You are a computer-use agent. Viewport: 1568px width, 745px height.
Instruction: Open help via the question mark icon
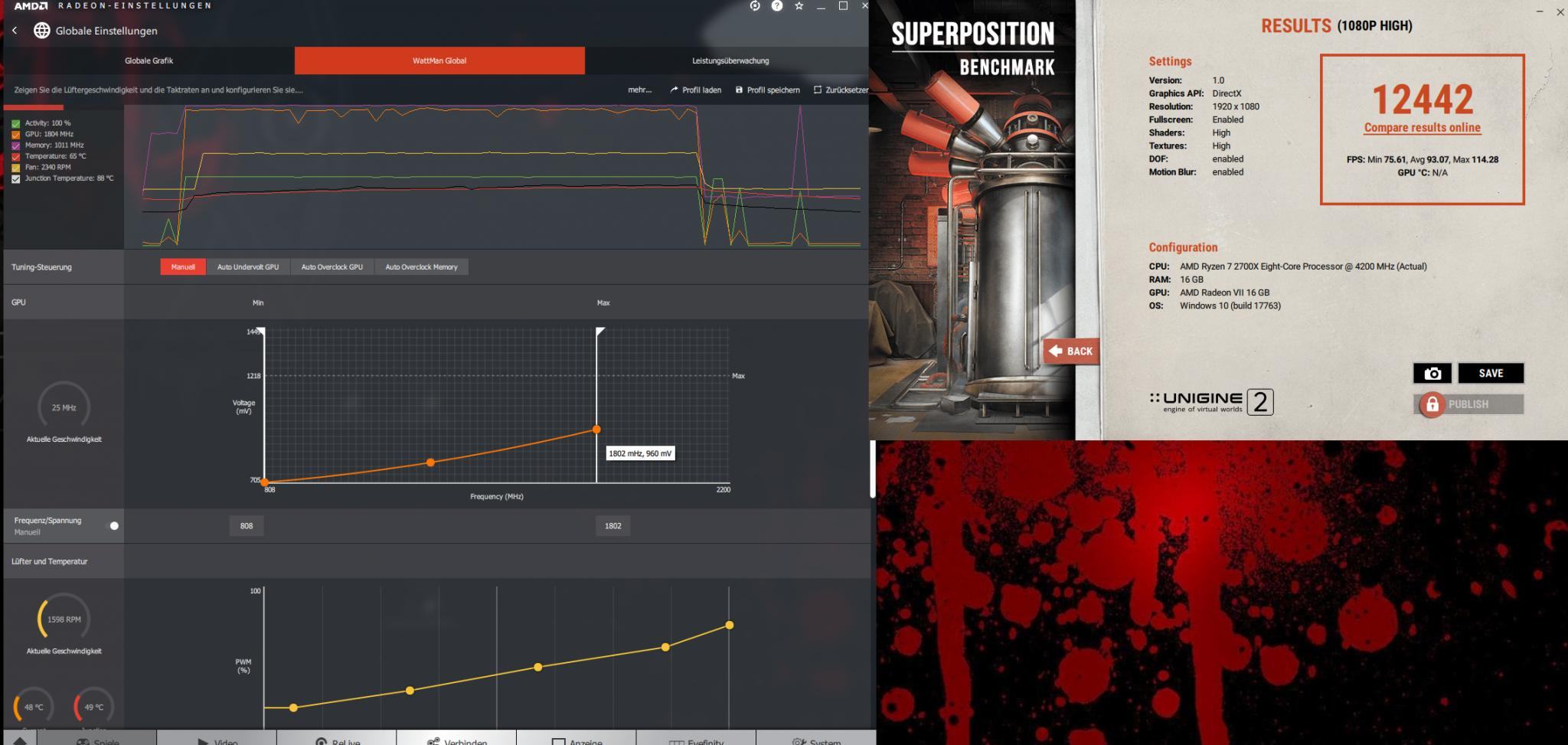[777, 6]
